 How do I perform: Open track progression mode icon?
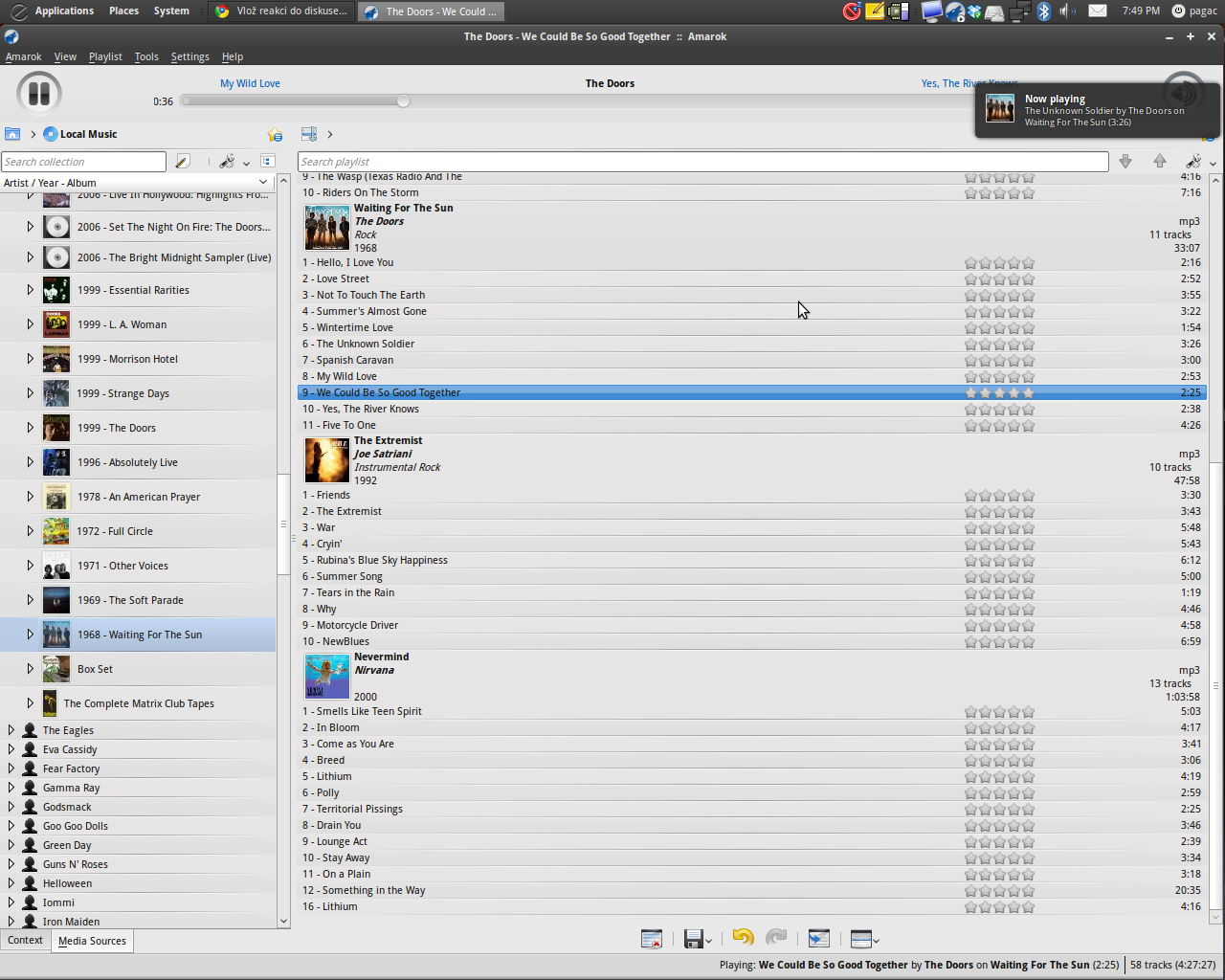[860, 939]
